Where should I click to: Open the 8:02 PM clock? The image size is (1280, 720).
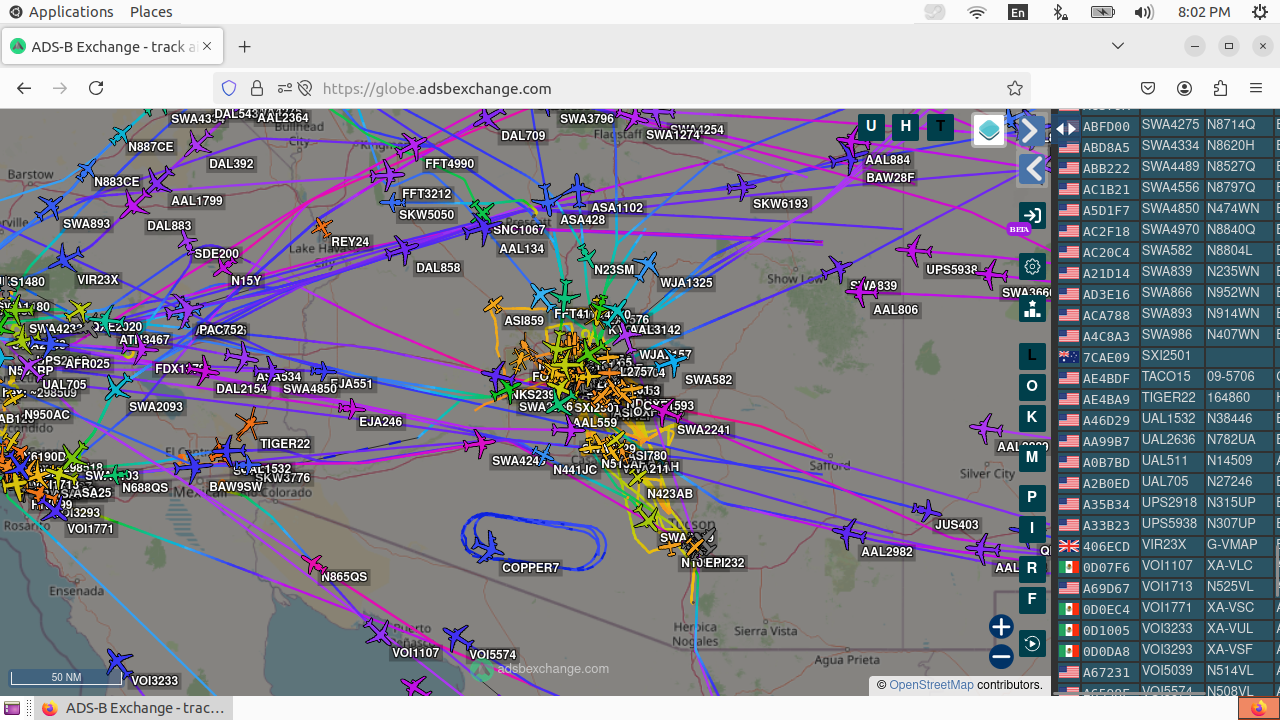(1204, 12)
